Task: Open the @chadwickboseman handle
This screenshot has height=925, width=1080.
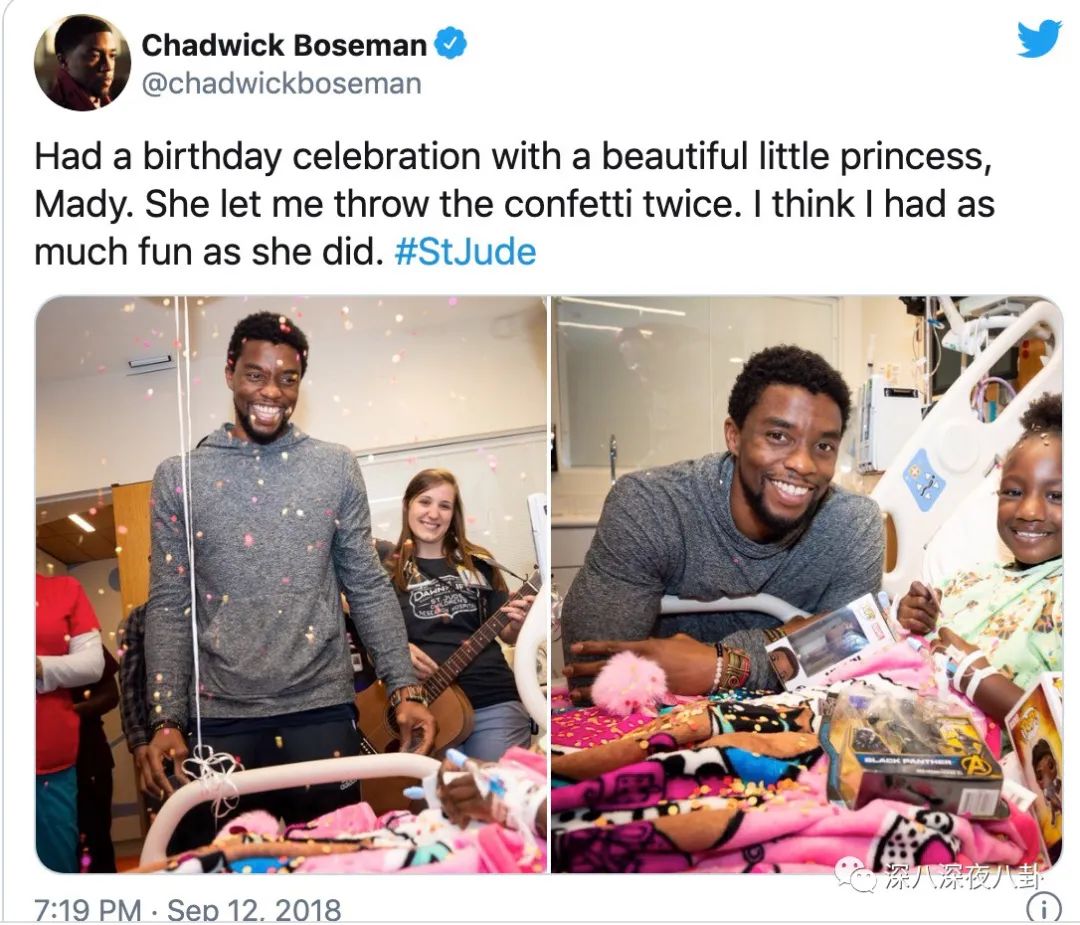Action: pos(282,84)
